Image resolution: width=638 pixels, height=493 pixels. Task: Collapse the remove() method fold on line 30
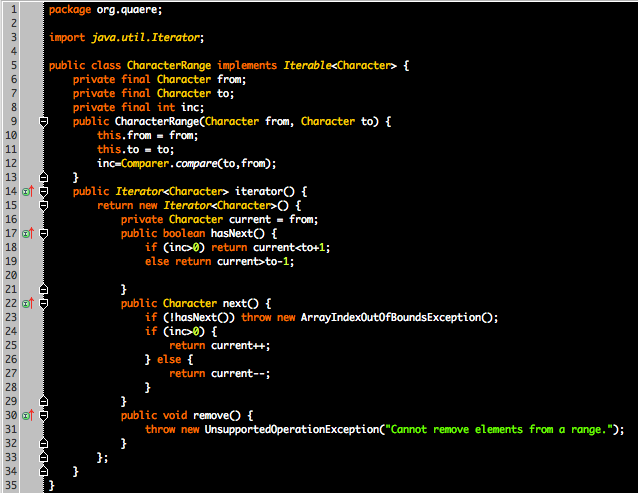[44, 416]
